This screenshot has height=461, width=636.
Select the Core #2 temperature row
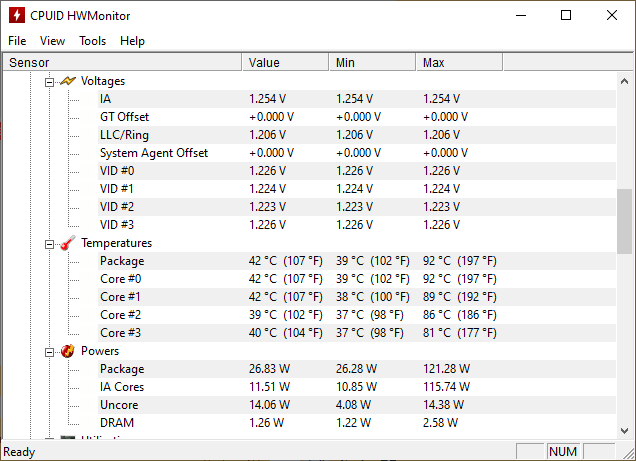(x=357, y=315)
